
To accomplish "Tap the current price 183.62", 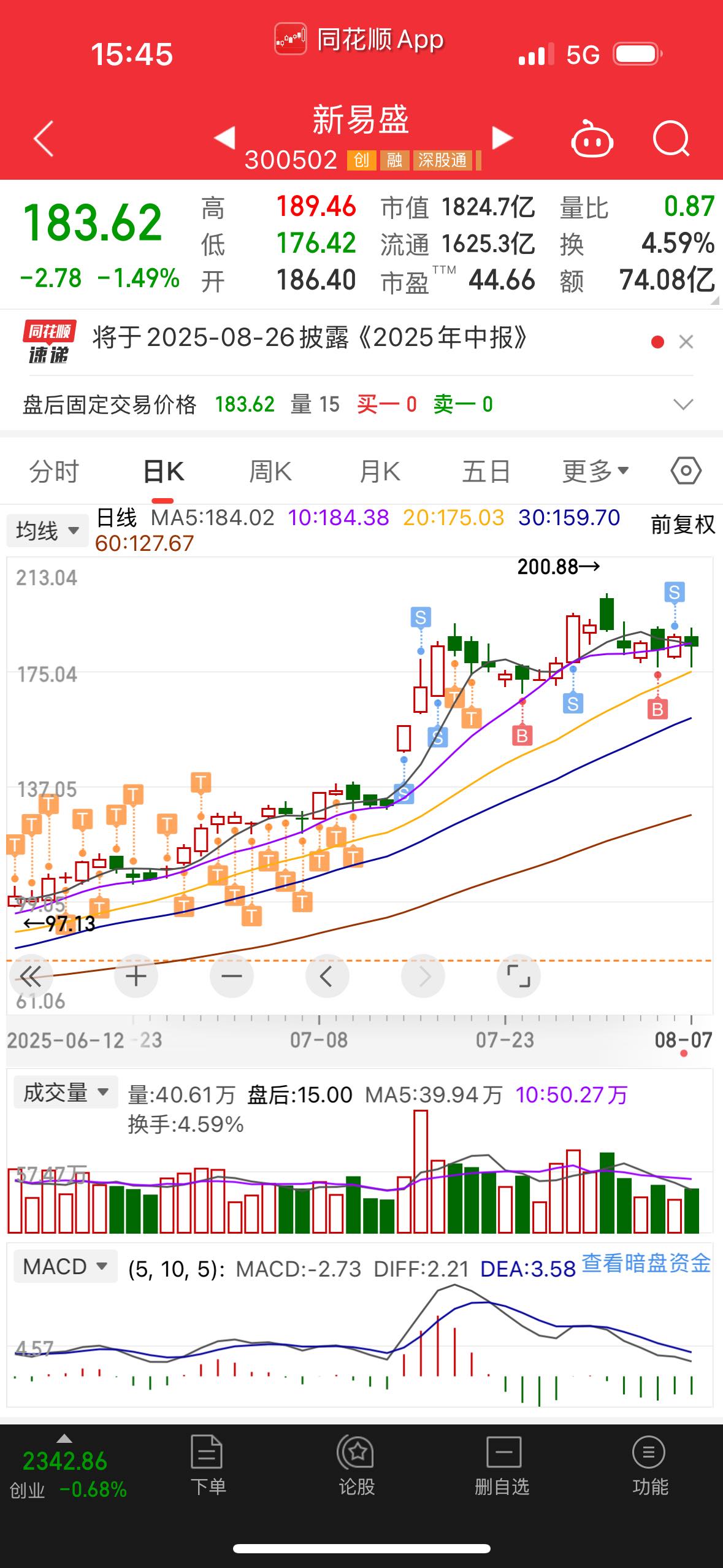I will (x=92, y=222).
